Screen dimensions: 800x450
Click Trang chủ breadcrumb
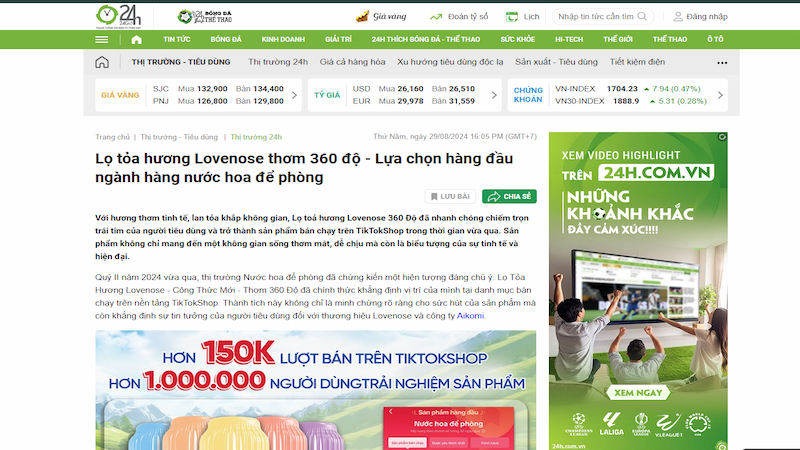(112, 137)
